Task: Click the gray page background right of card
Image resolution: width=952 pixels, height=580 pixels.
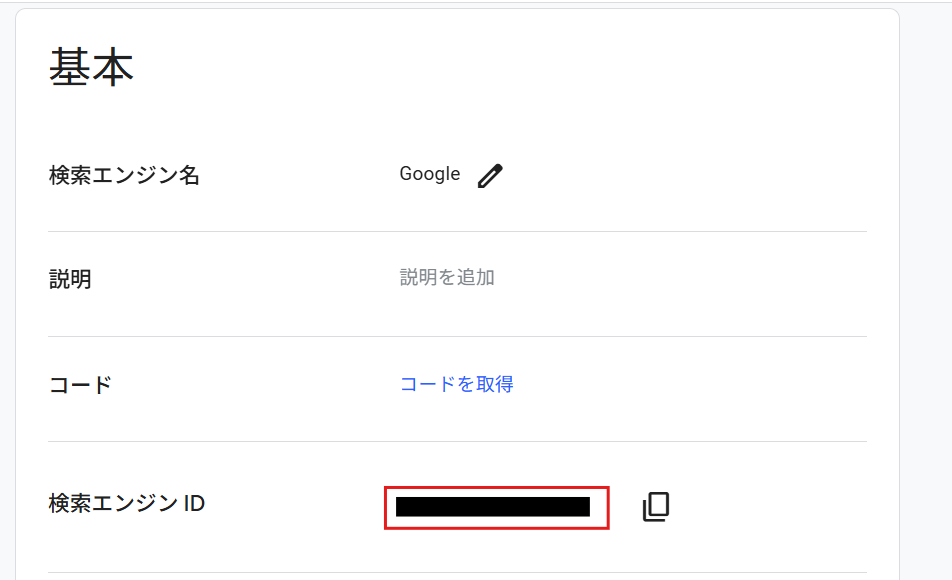Action: (x=926, y=300)
